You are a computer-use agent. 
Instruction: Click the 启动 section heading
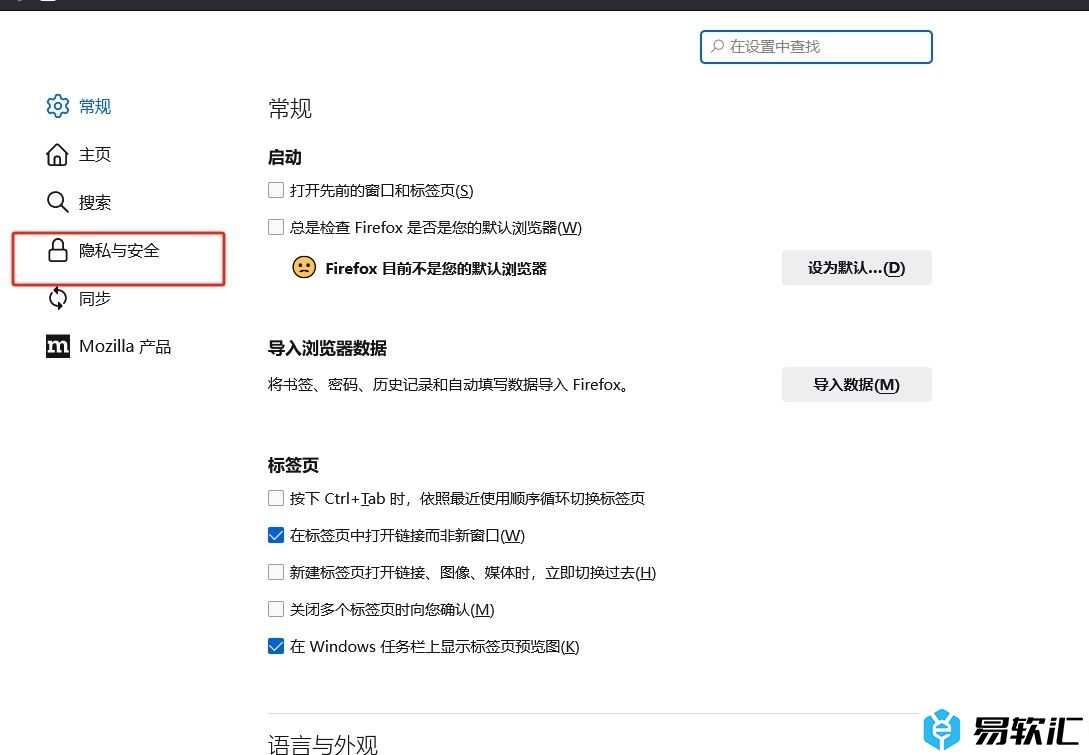pyautogui.click(x=285, y=158)
